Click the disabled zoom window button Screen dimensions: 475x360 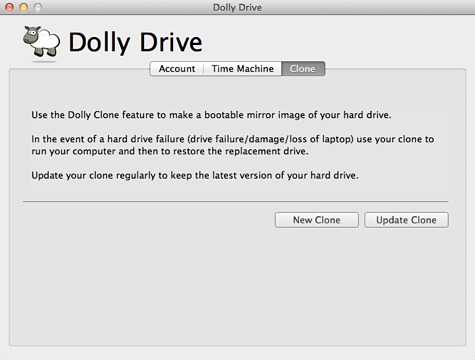point(38,7)
